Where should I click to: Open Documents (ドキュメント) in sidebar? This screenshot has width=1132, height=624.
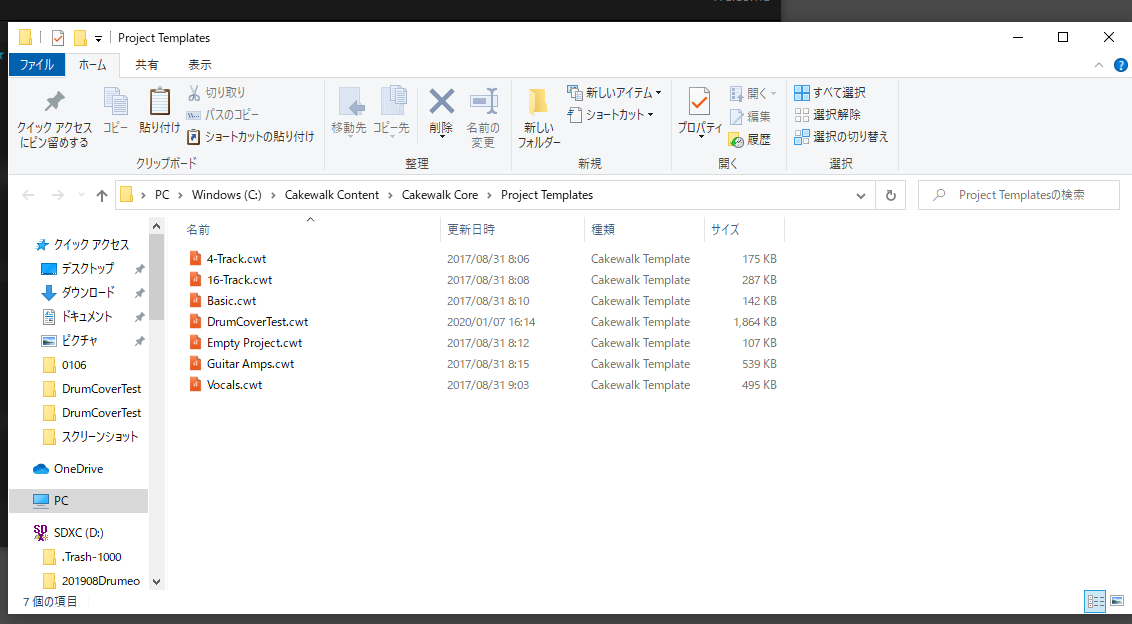(x=86, y=316)
